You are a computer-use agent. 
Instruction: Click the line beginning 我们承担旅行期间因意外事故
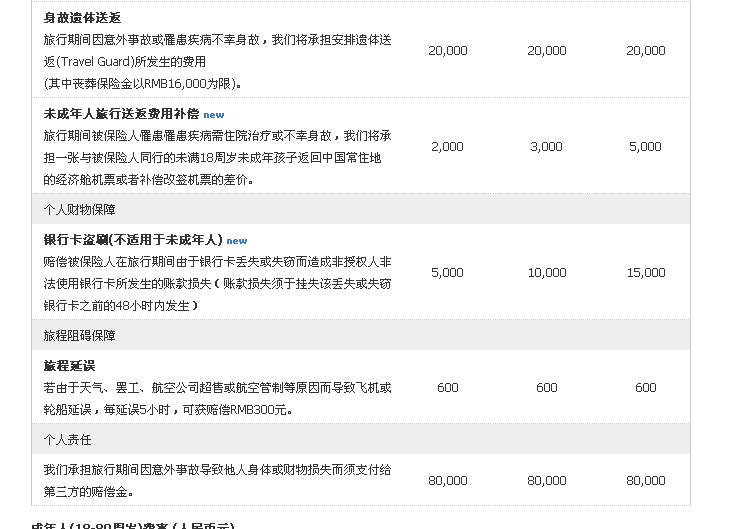217,470
